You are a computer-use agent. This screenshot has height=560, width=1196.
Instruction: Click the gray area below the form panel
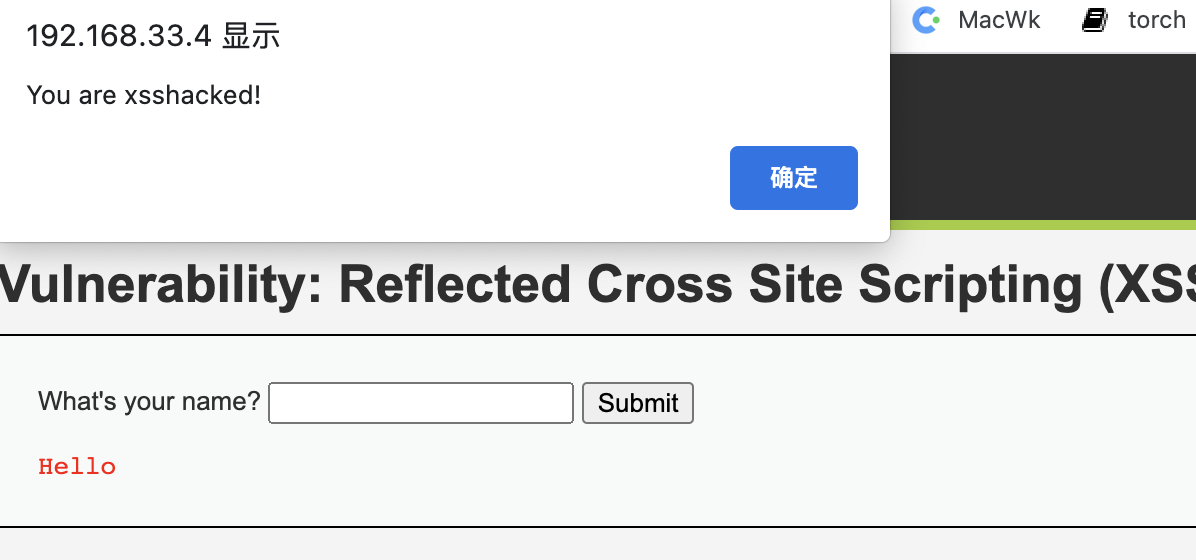pos(600,544)
